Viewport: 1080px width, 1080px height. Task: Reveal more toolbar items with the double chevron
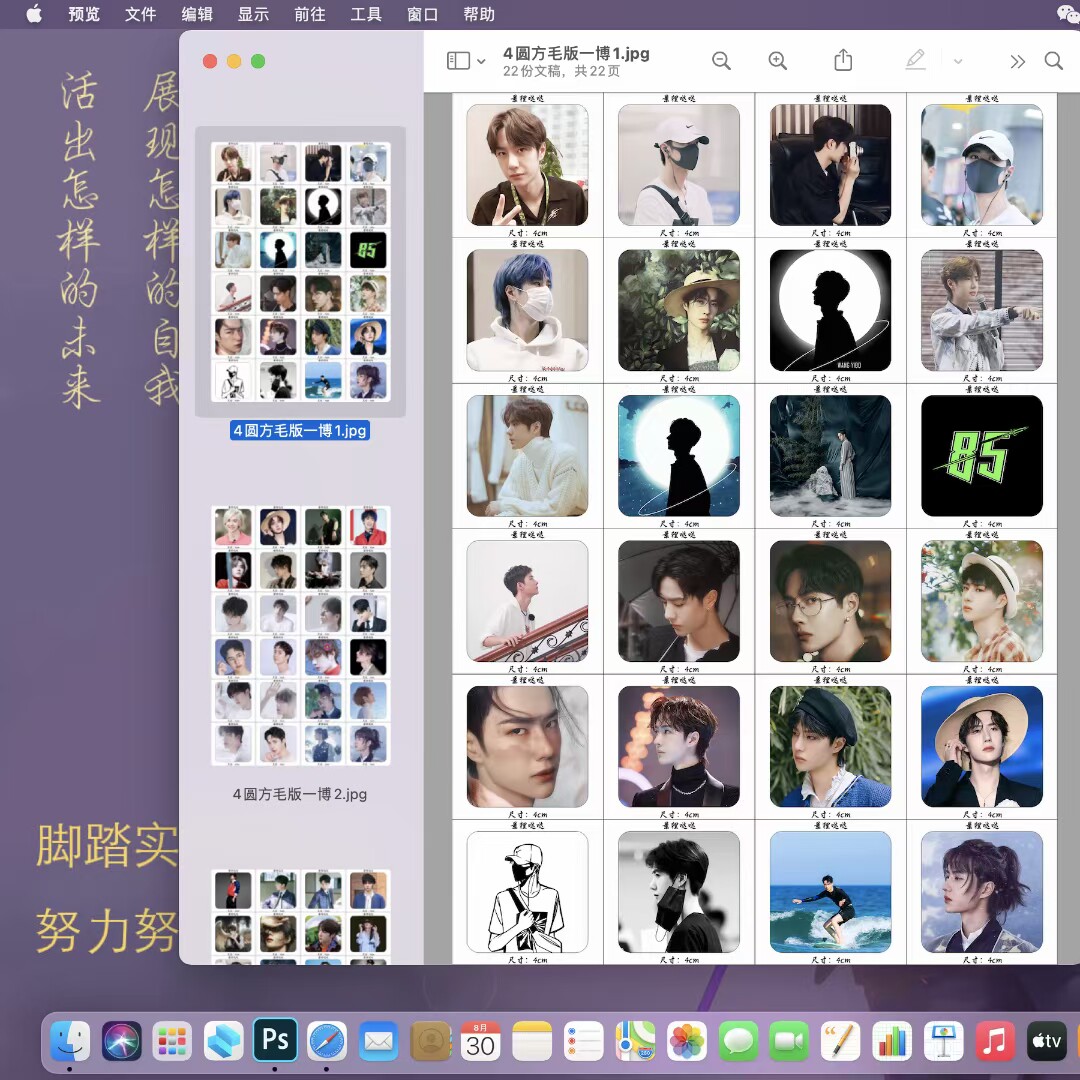click(1017, 61)
